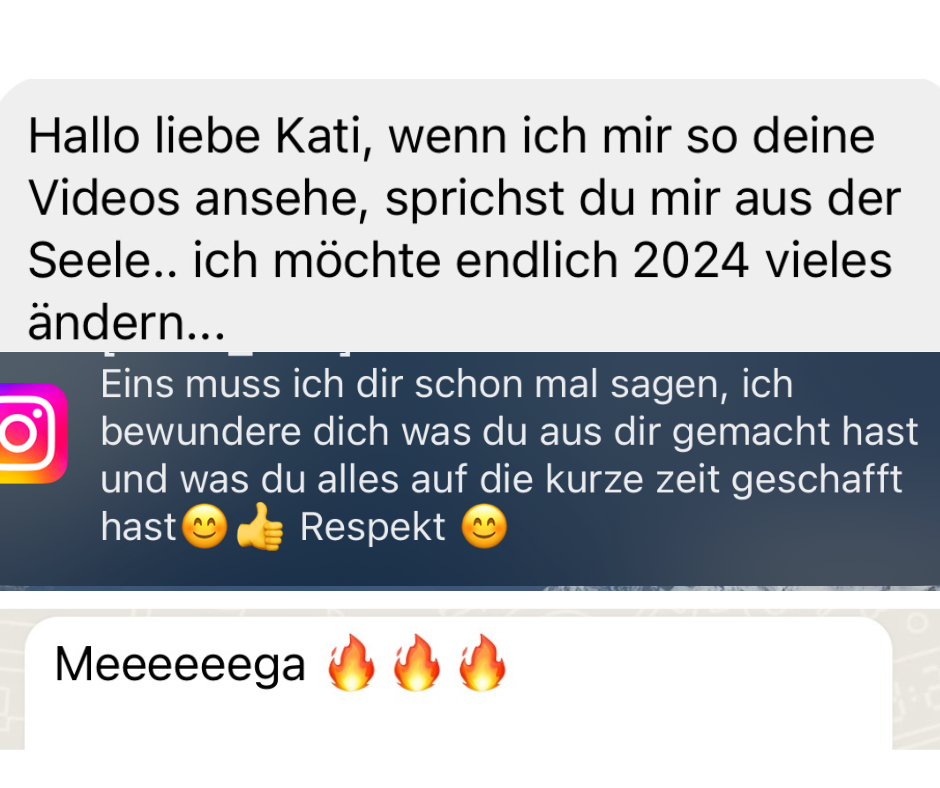Open the 'Hallo liebe Kati' message bubble

(470, 216)
